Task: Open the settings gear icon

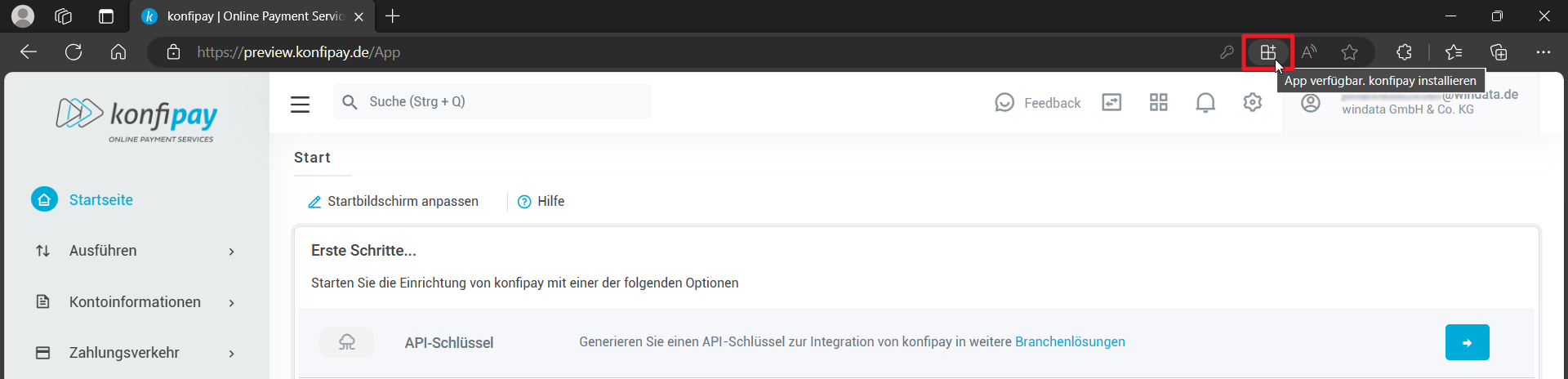Action: tap(1253, 102)
